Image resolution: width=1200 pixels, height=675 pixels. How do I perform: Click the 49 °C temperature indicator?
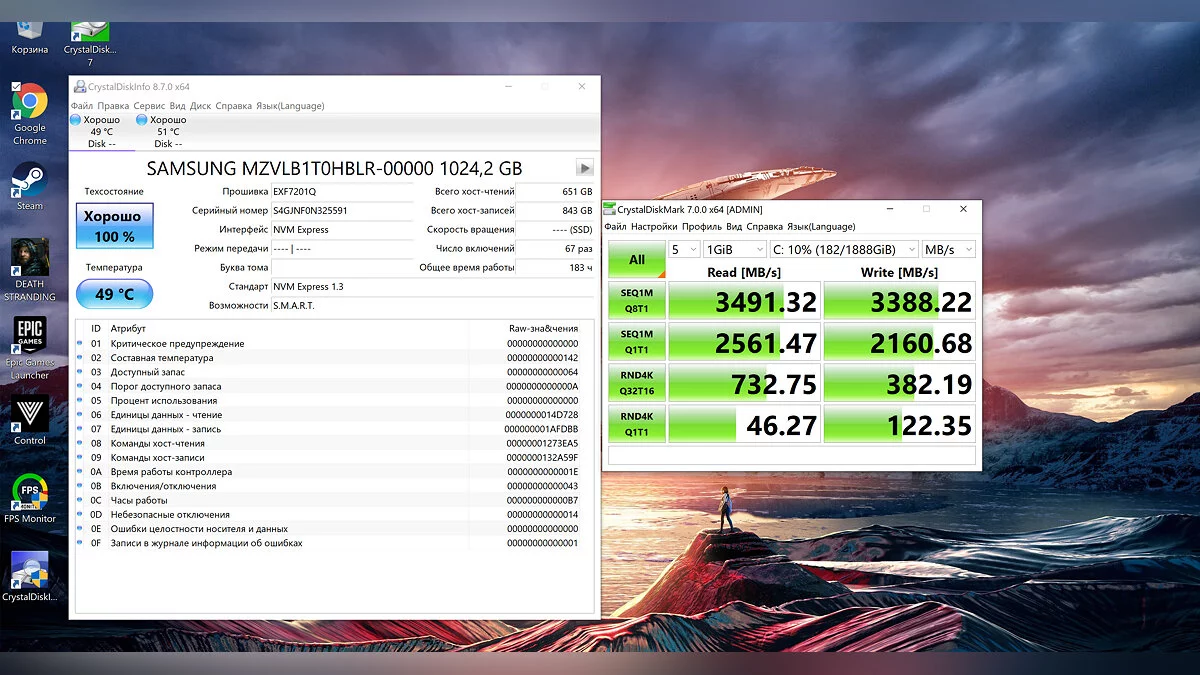point(114,294)
